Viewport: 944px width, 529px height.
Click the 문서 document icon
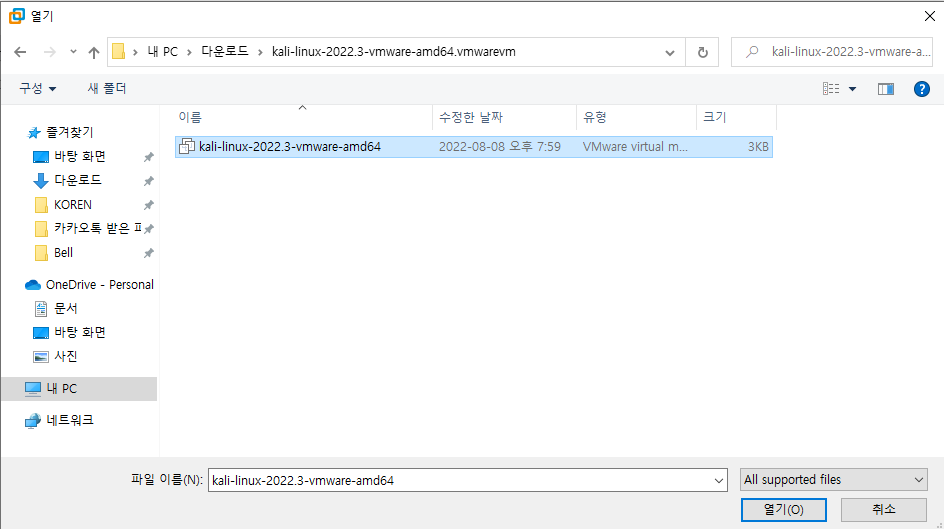41,309
